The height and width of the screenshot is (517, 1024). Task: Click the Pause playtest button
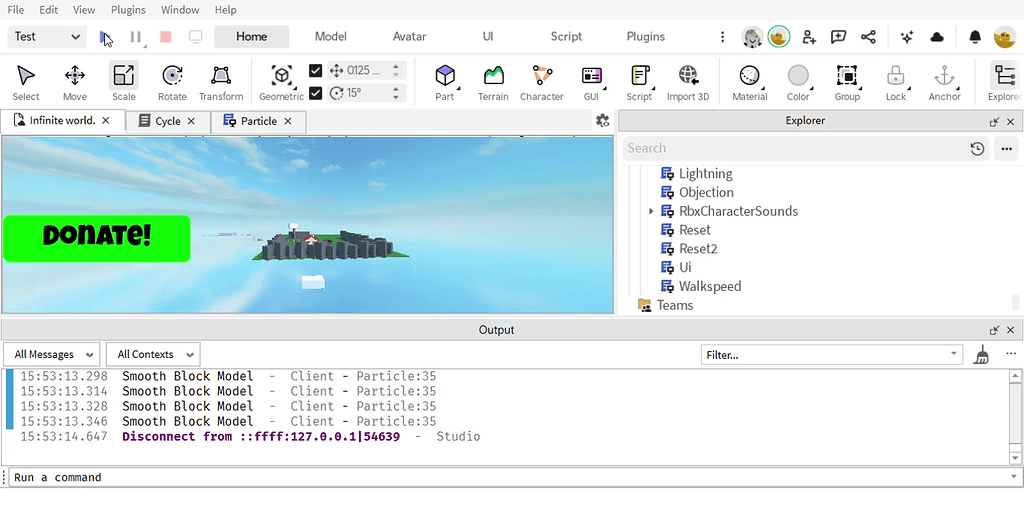[136, 37]
